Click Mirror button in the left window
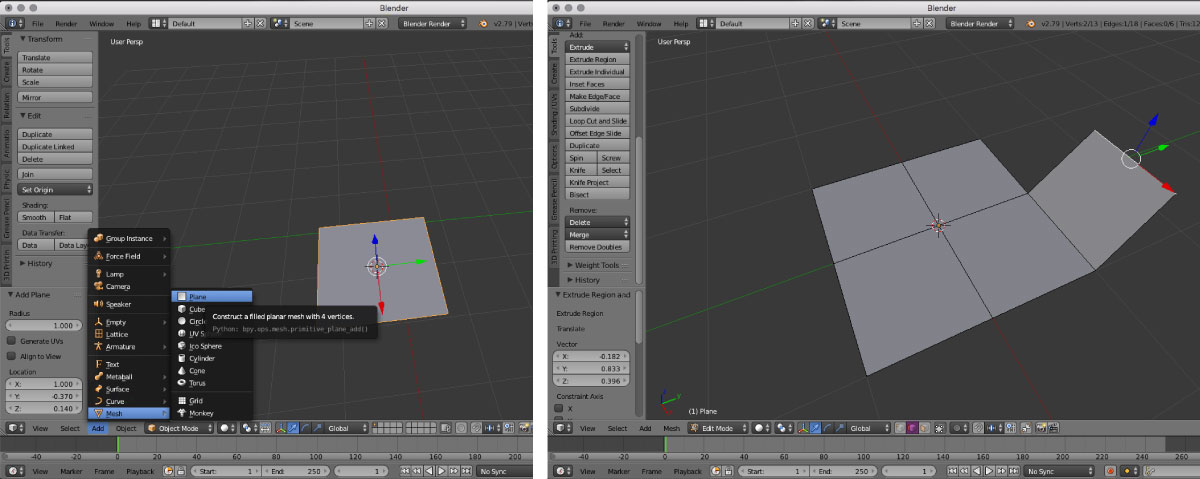Screen dimensions: 1200x479 tap(55, 97)
